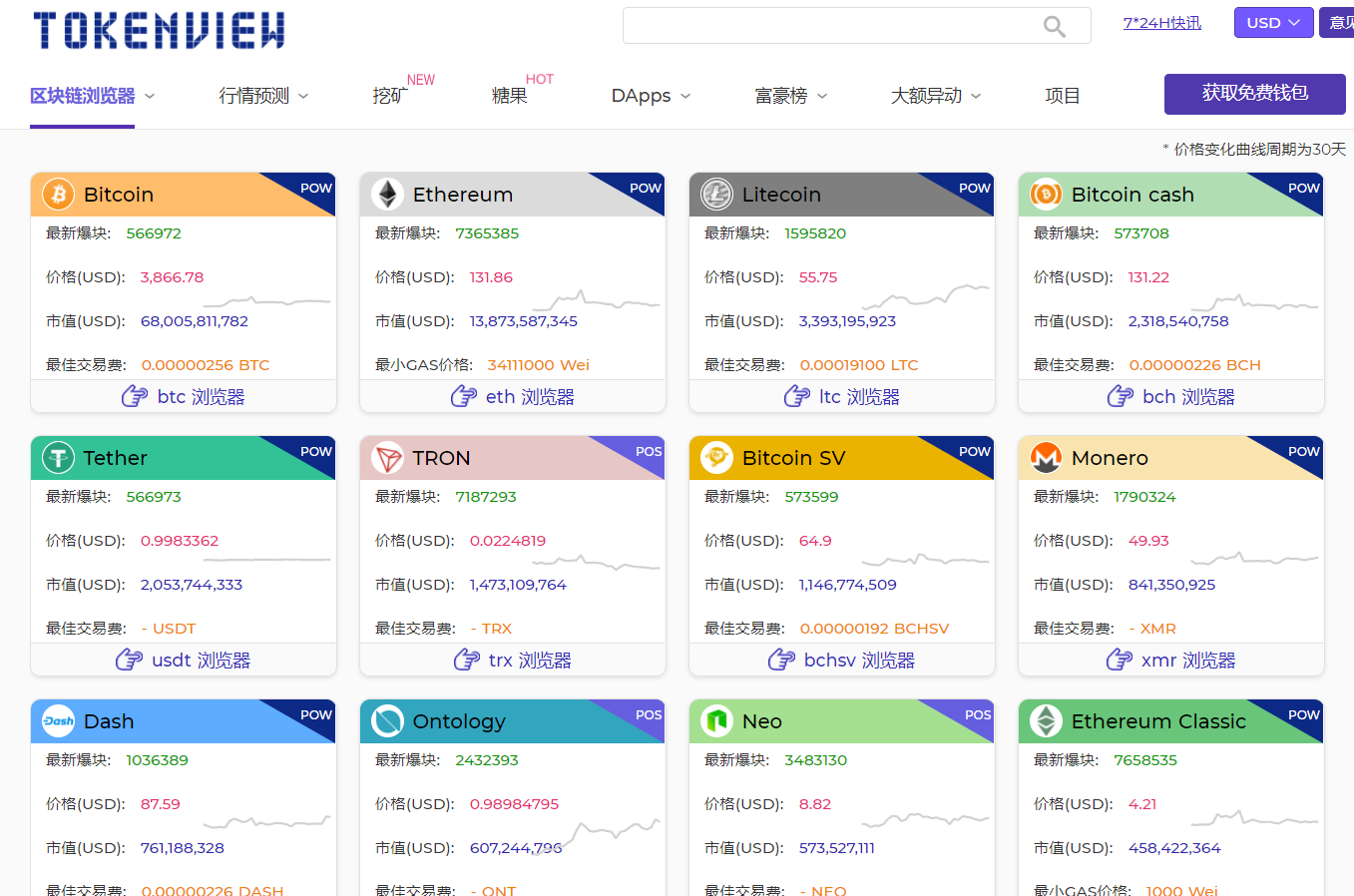This screenshot has height=896, width=1354.
Task: Open the 项目 menu item
Action: [1063, 96]
